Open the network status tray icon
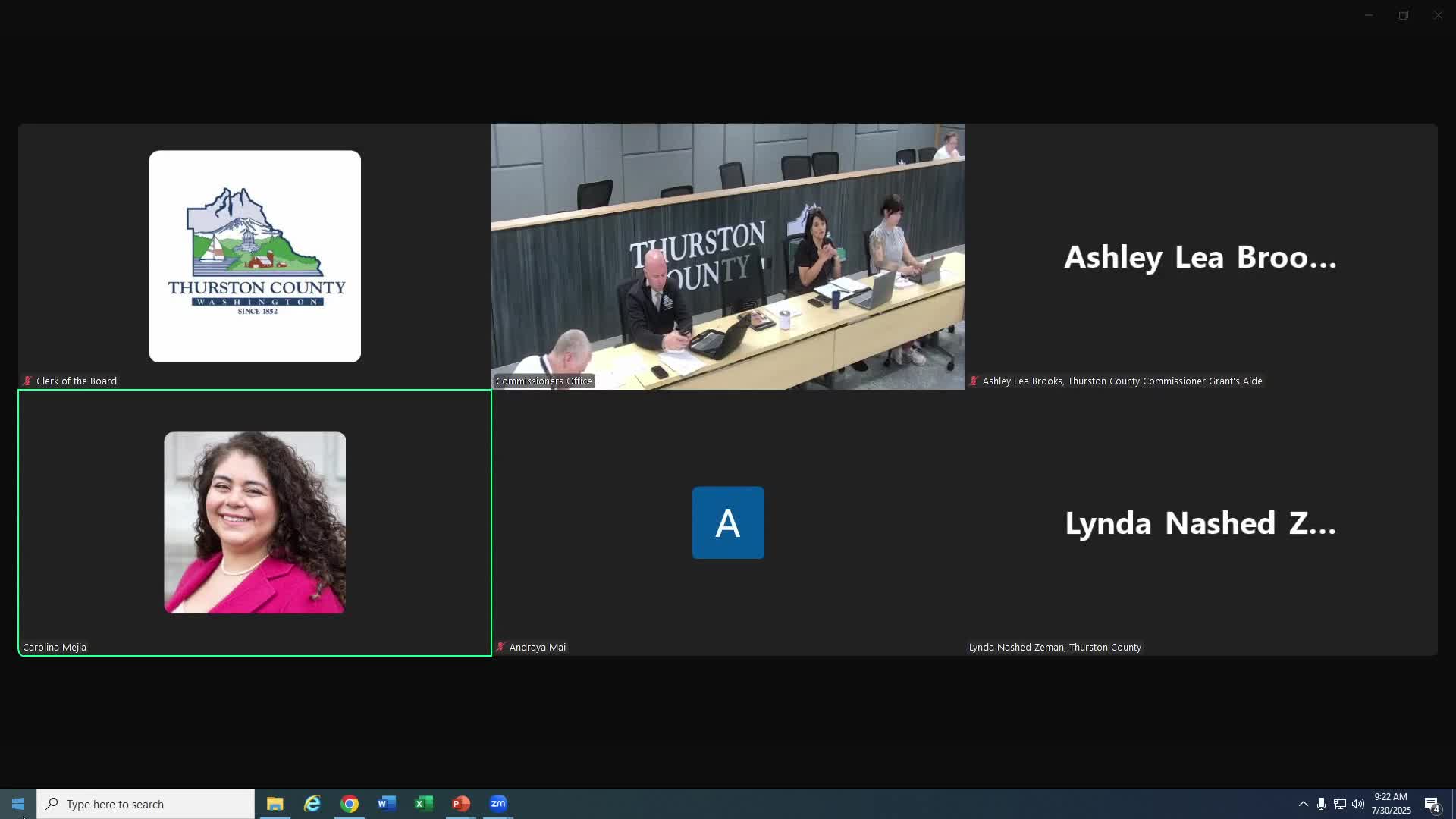This screenshot has width=1456, height=819. [1339, 804]
